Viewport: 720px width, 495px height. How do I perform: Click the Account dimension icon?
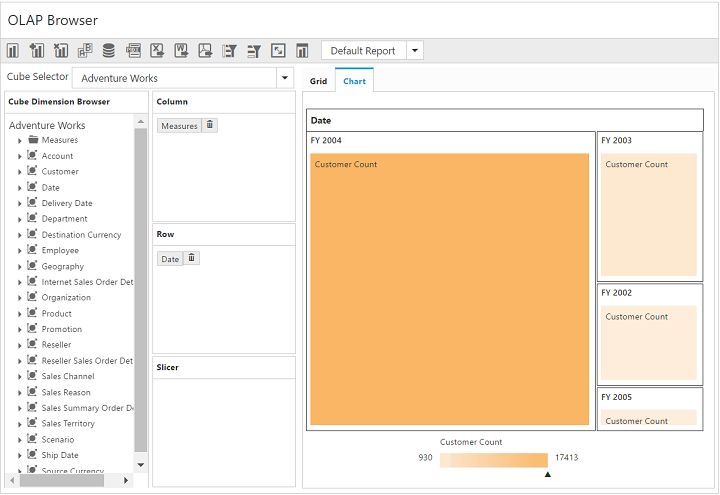[x=32, y=155]
